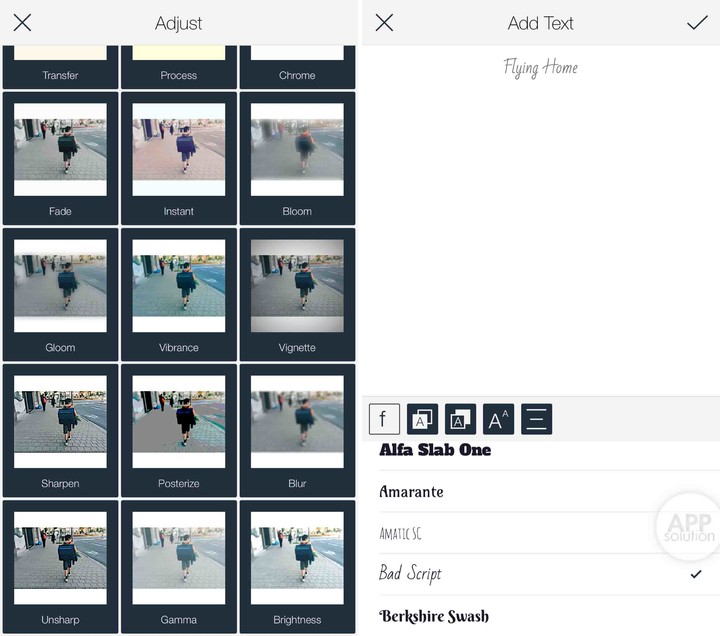Apply the Vignette adjustment
Image resolution: width=720 pixels, height=636 pixels.
(297, 294)
